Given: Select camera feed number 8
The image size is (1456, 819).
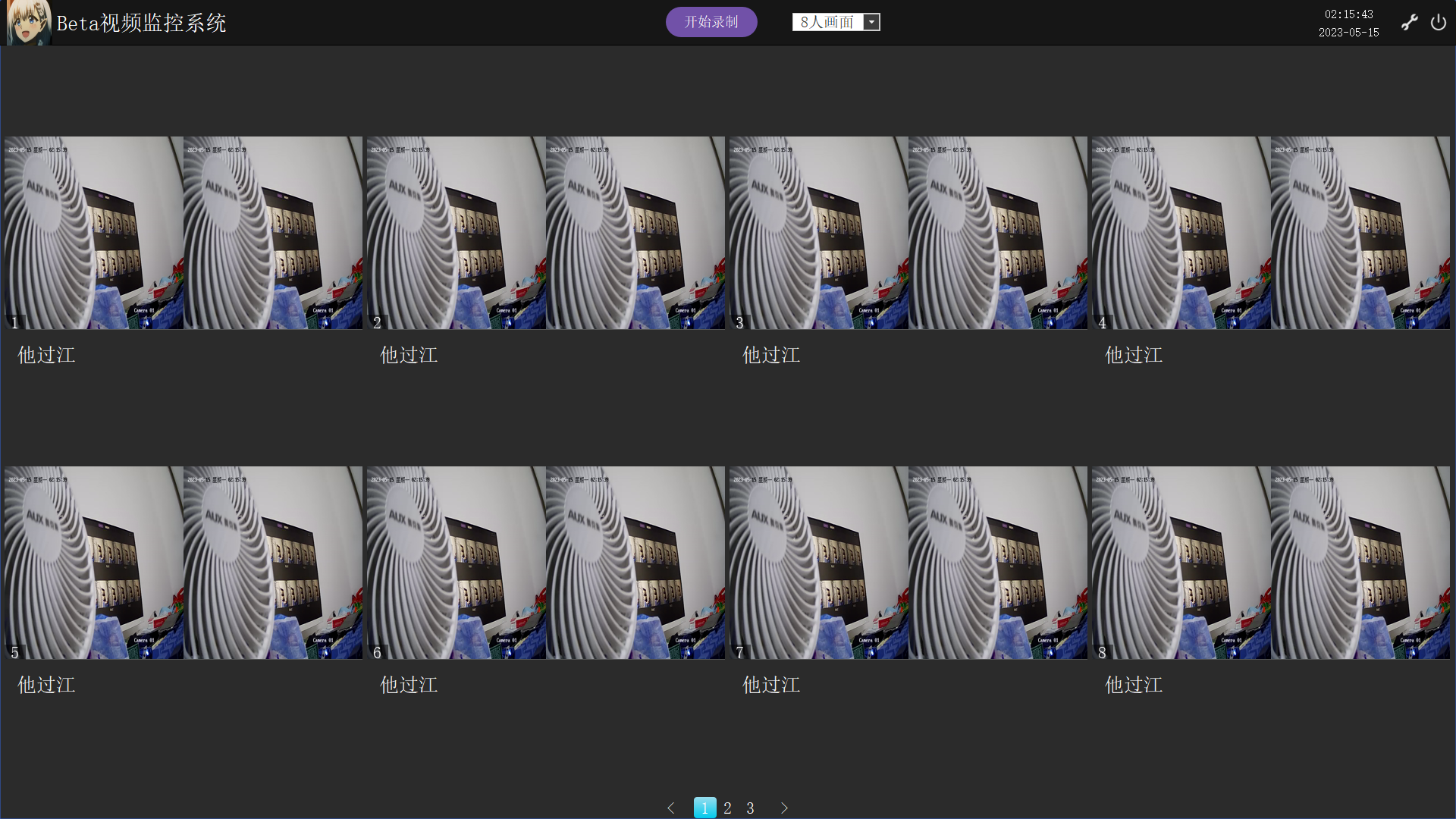Looking at the screenshot, I should 1271,563.
